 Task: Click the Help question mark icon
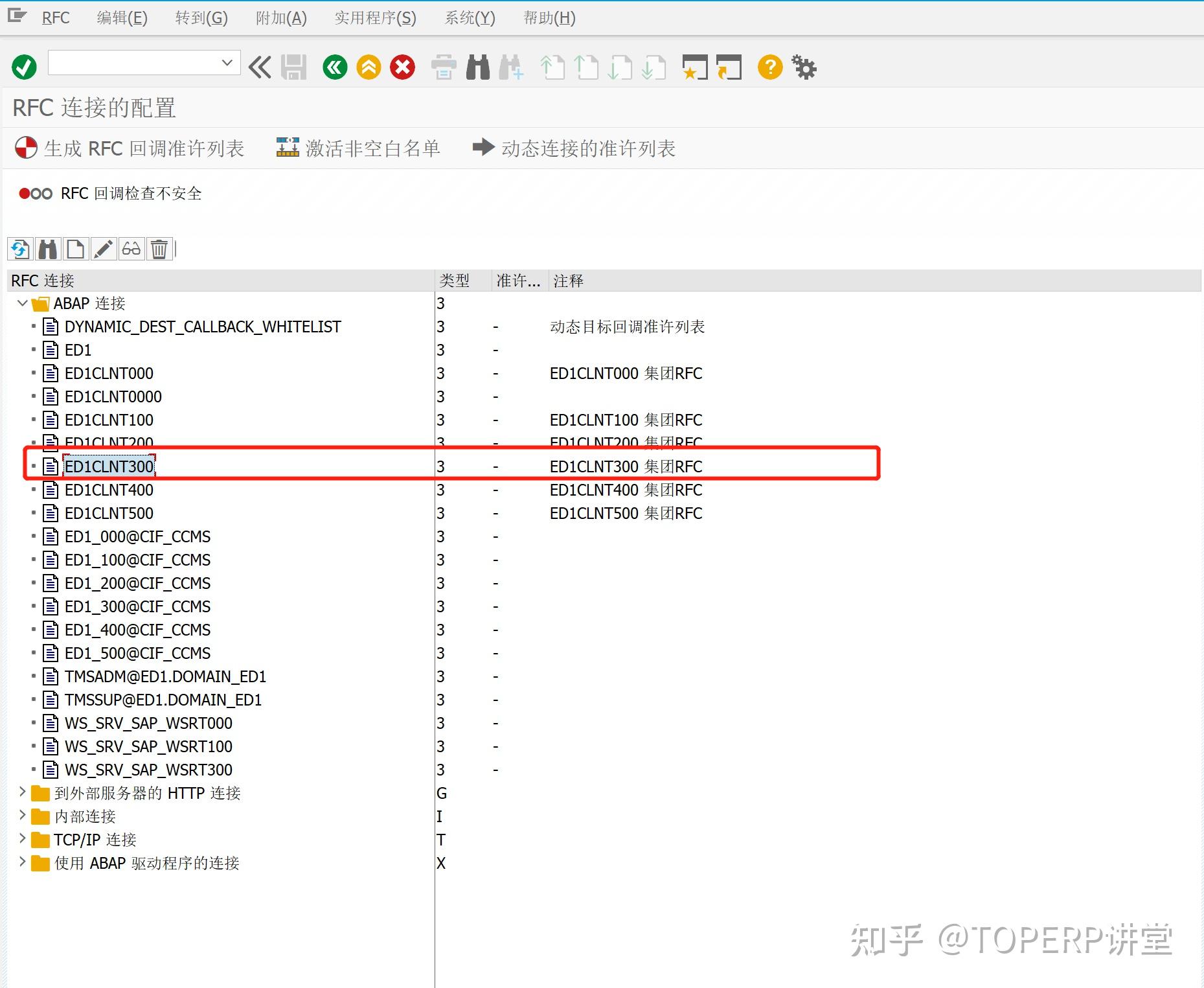click(x=770, y=67)
